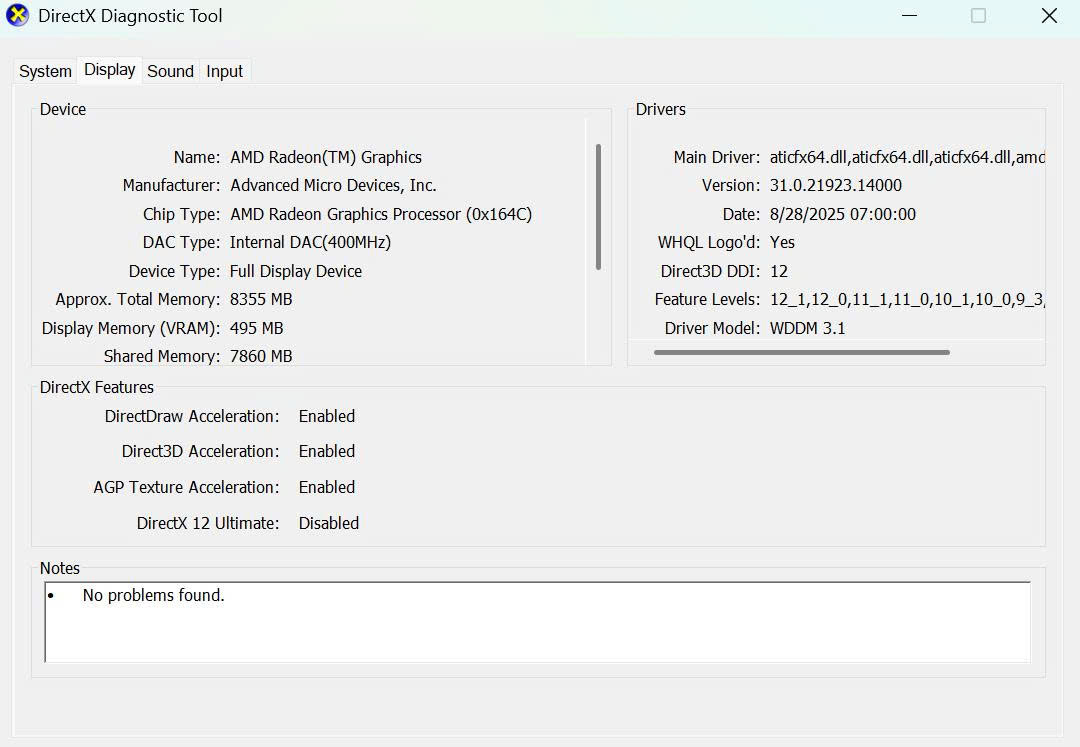Click inside the Notes text box

[x=537, y=622]
